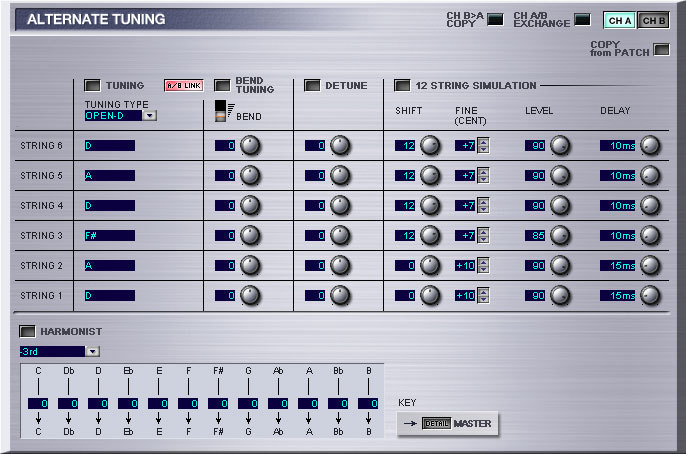Click String 3 detune knob
The height and width of the screenshot is (454, 686).
click(340, 236)
